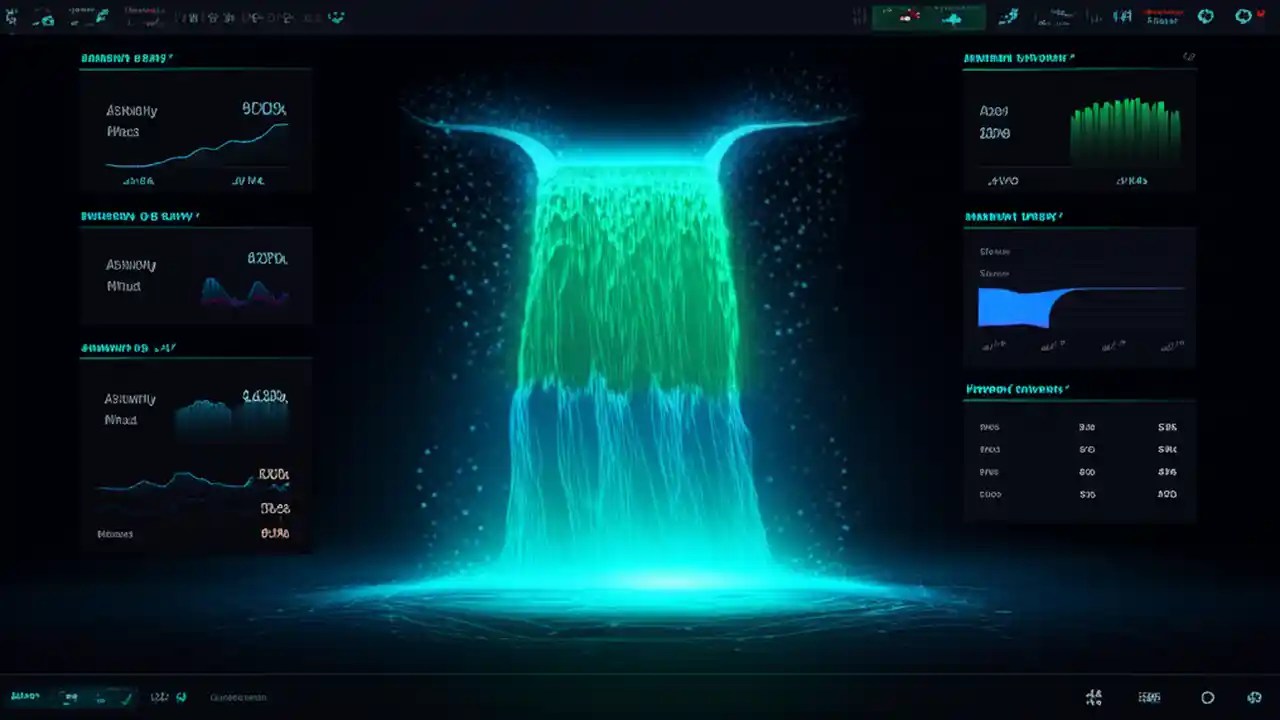
Task: Open the gear icon at the bottom-right corner
Action: click(x=1253, y=697)
